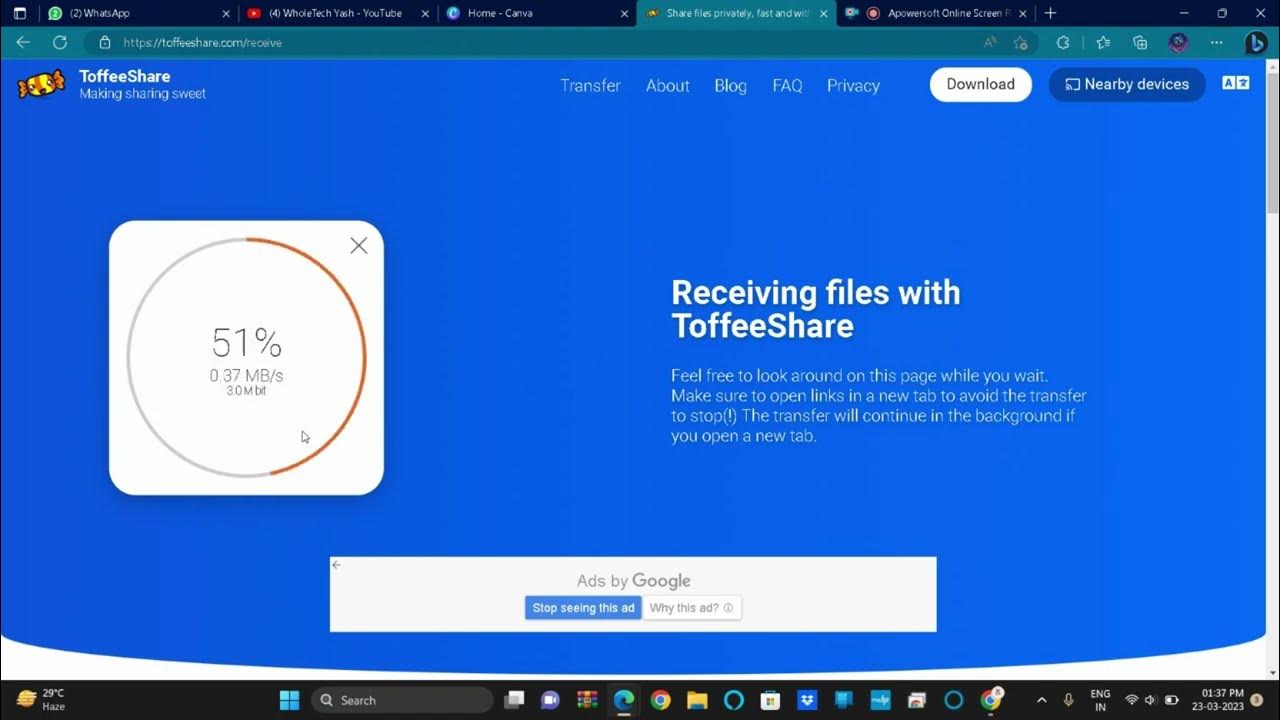Open the volume speaker icon in the tray
This screenshot has height=720, width=1280.
[x=1151, y=700]
